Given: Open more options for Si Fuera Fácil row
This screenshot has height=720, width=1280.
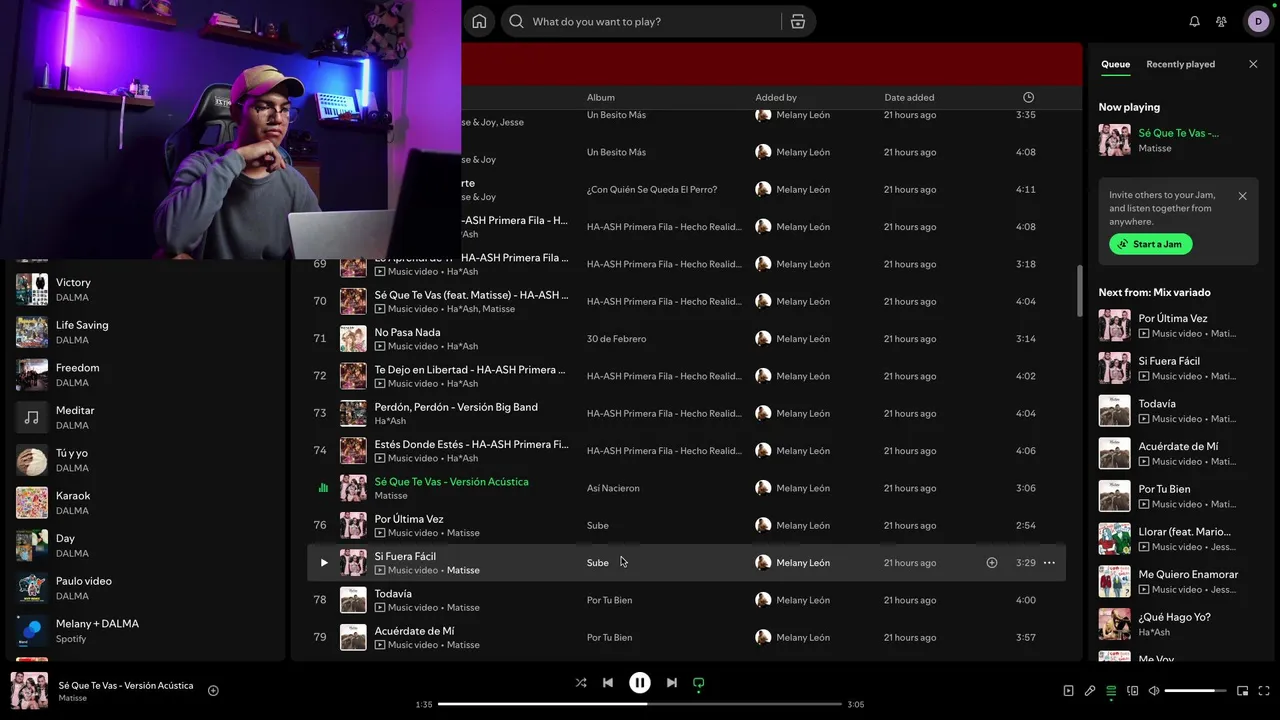Looking at the screenshot, I should (x=1049, y=563).
